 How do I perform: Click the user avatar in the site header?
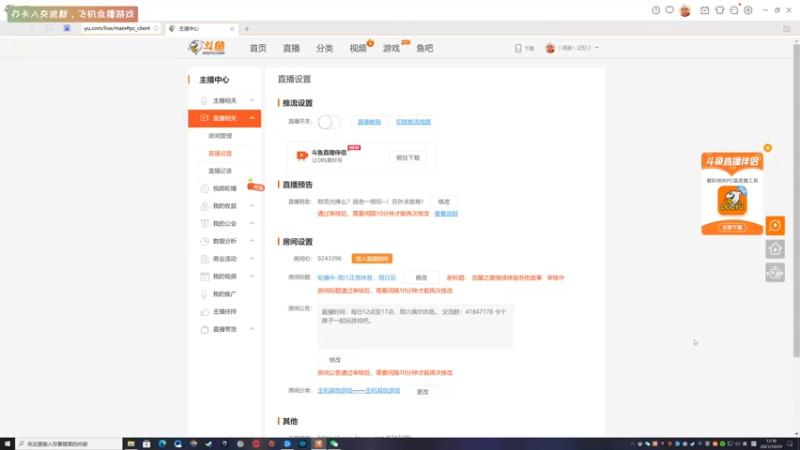coord(550,48)
